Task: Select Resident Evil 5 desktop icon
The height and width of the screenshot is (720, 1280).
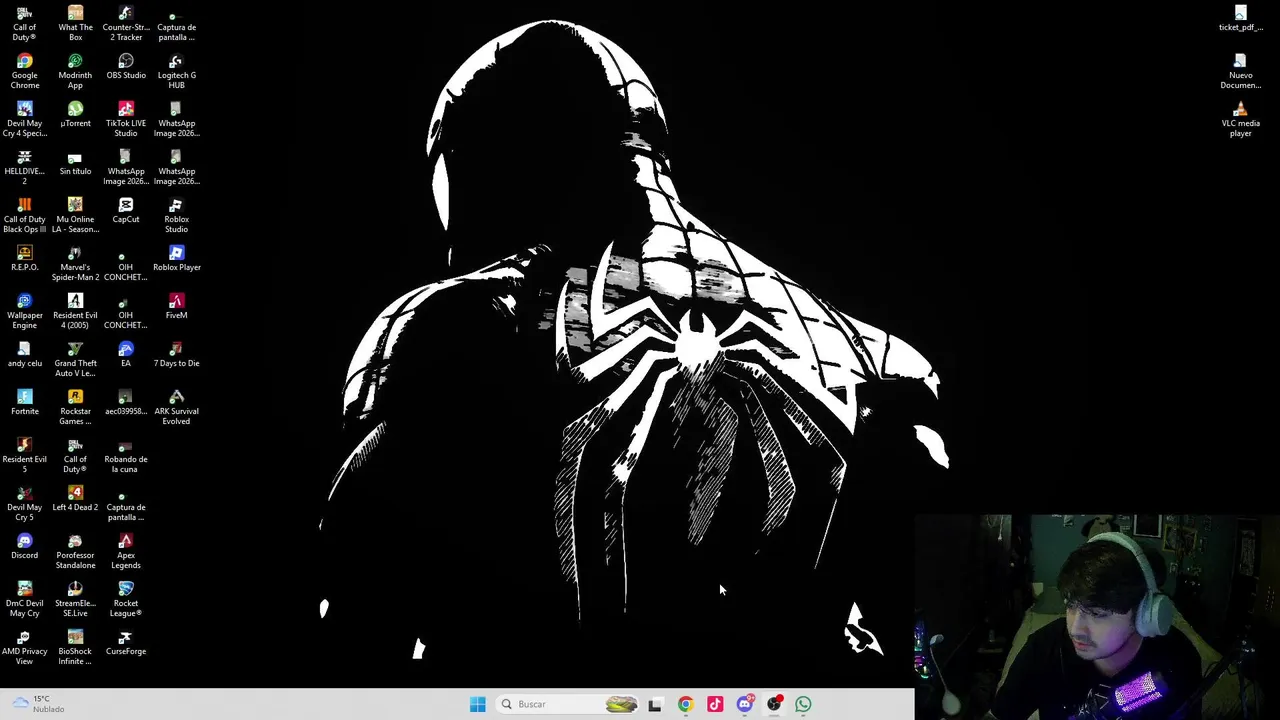Action: (x=24, y=456)
